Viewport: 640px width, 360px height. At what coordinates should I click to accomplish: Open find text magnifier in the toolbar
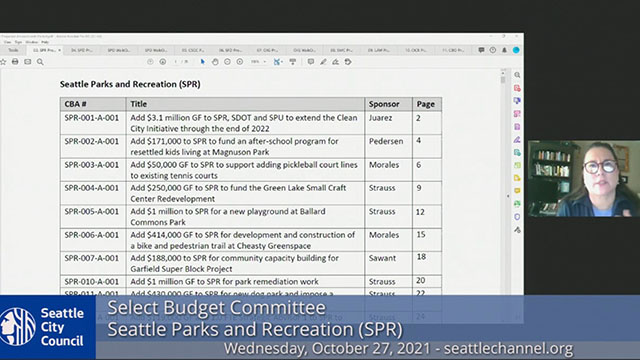(40, 62)
